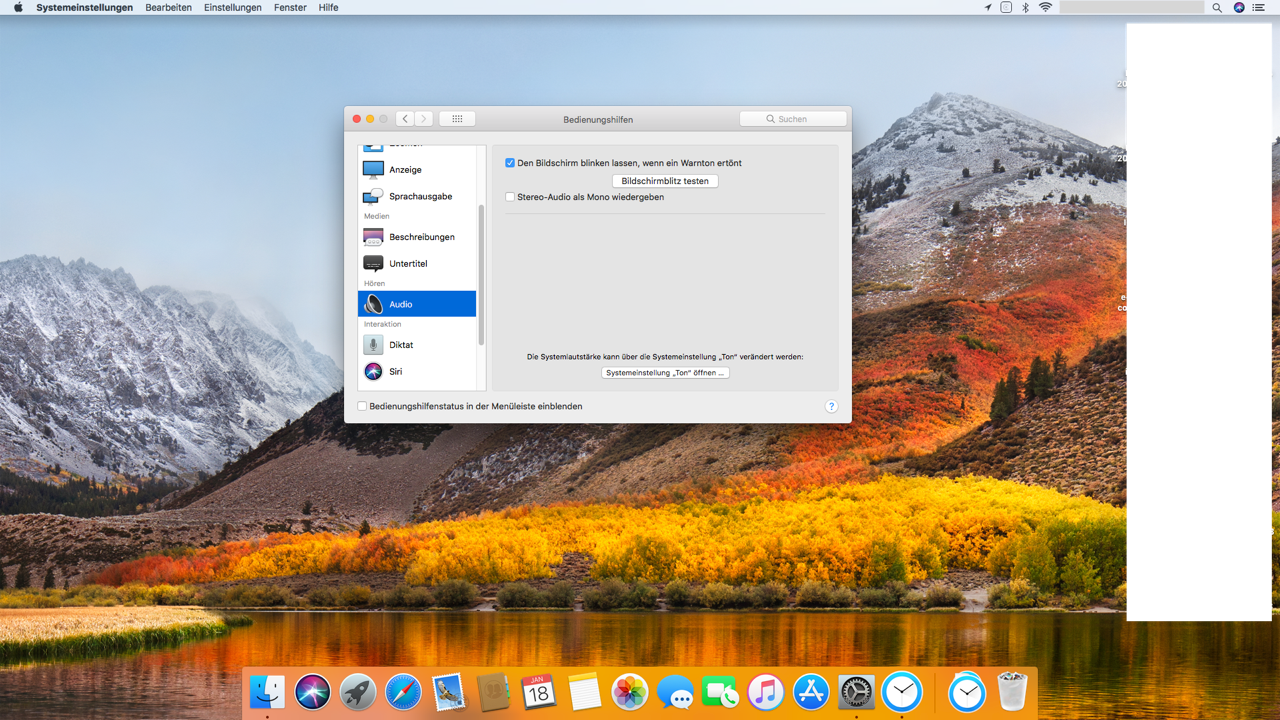The width and height of the screenshot is (1280, 720).
Task: Open Siri settings in sidebar
Action: click(x=395, y=372)
